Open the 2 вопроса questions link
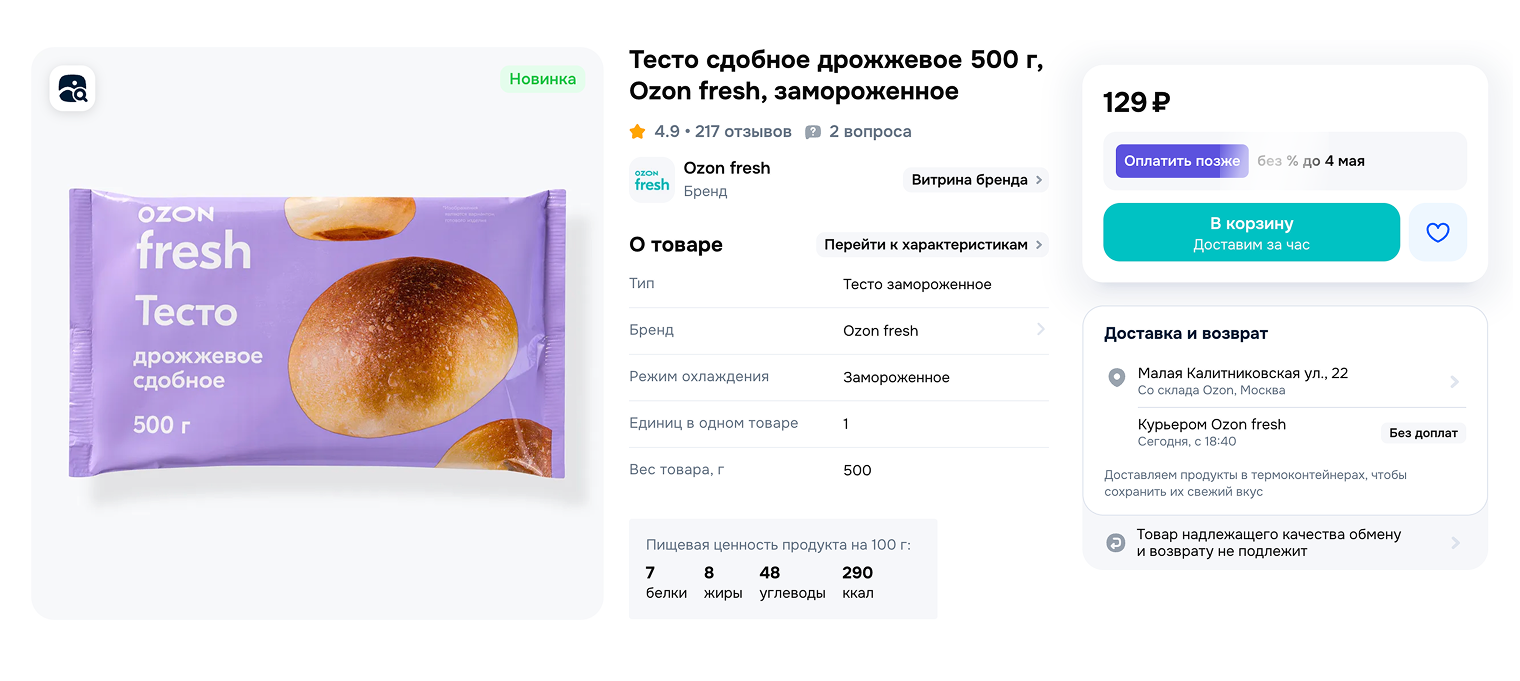Viewport: 1520px width, 681px height. click(870, 132)
